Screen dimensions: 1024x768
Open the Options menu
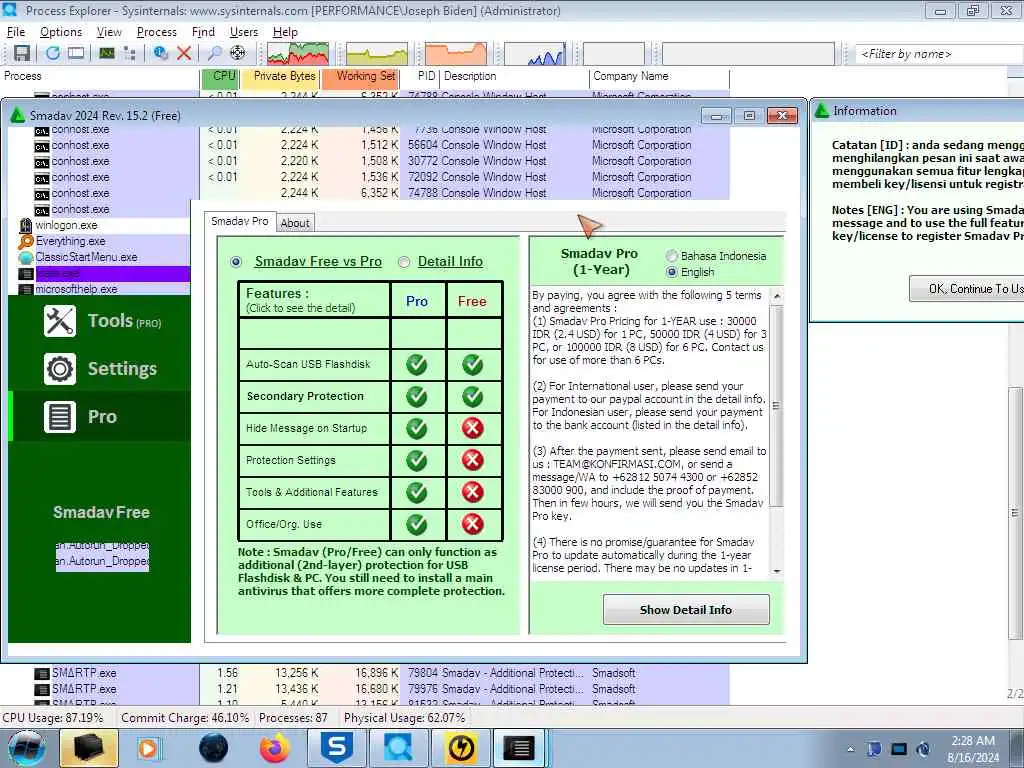pyautogui.click(x=61, y=32)
